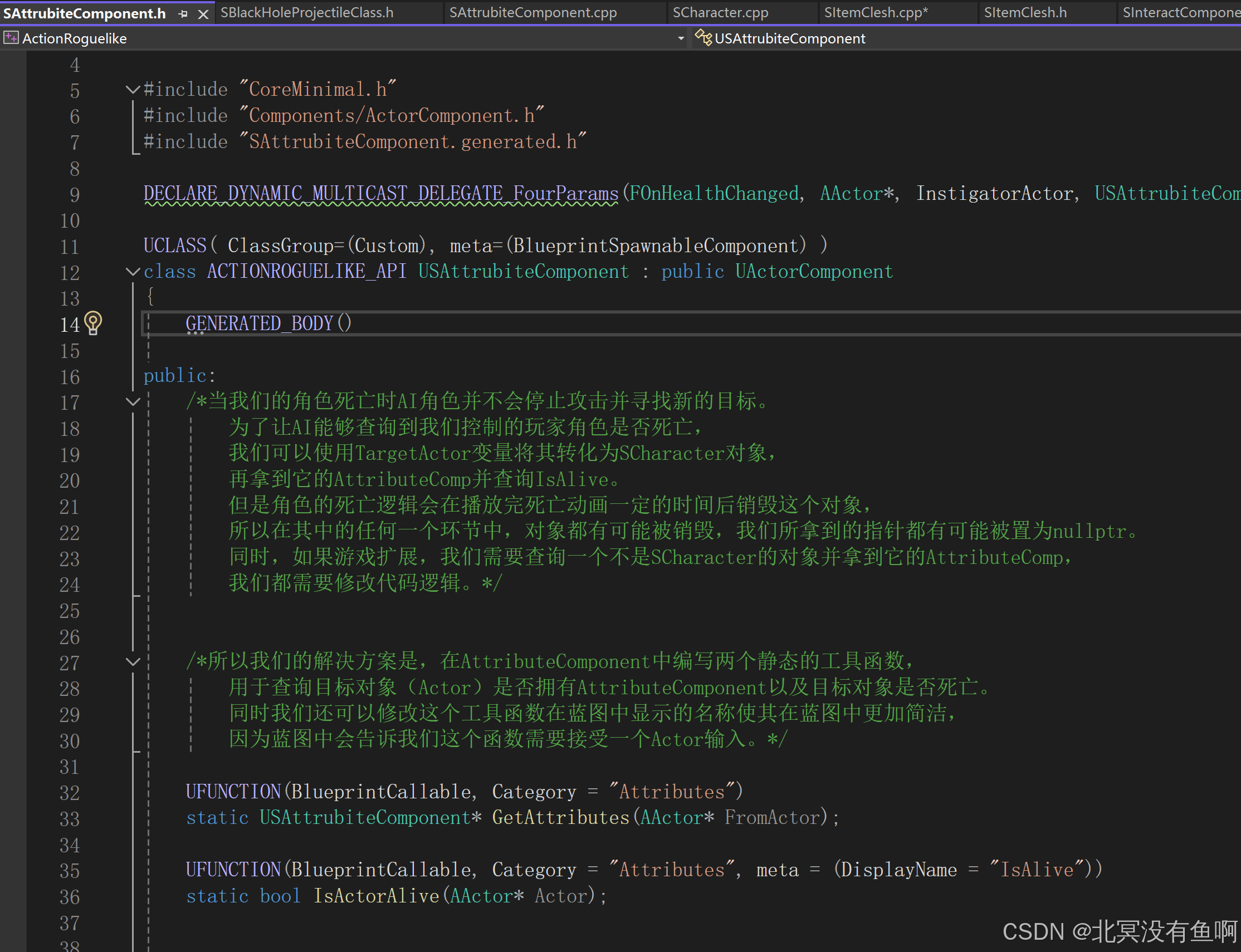Collapse the comment block starting line 27

pyautogui.click(x=133, y=661)
